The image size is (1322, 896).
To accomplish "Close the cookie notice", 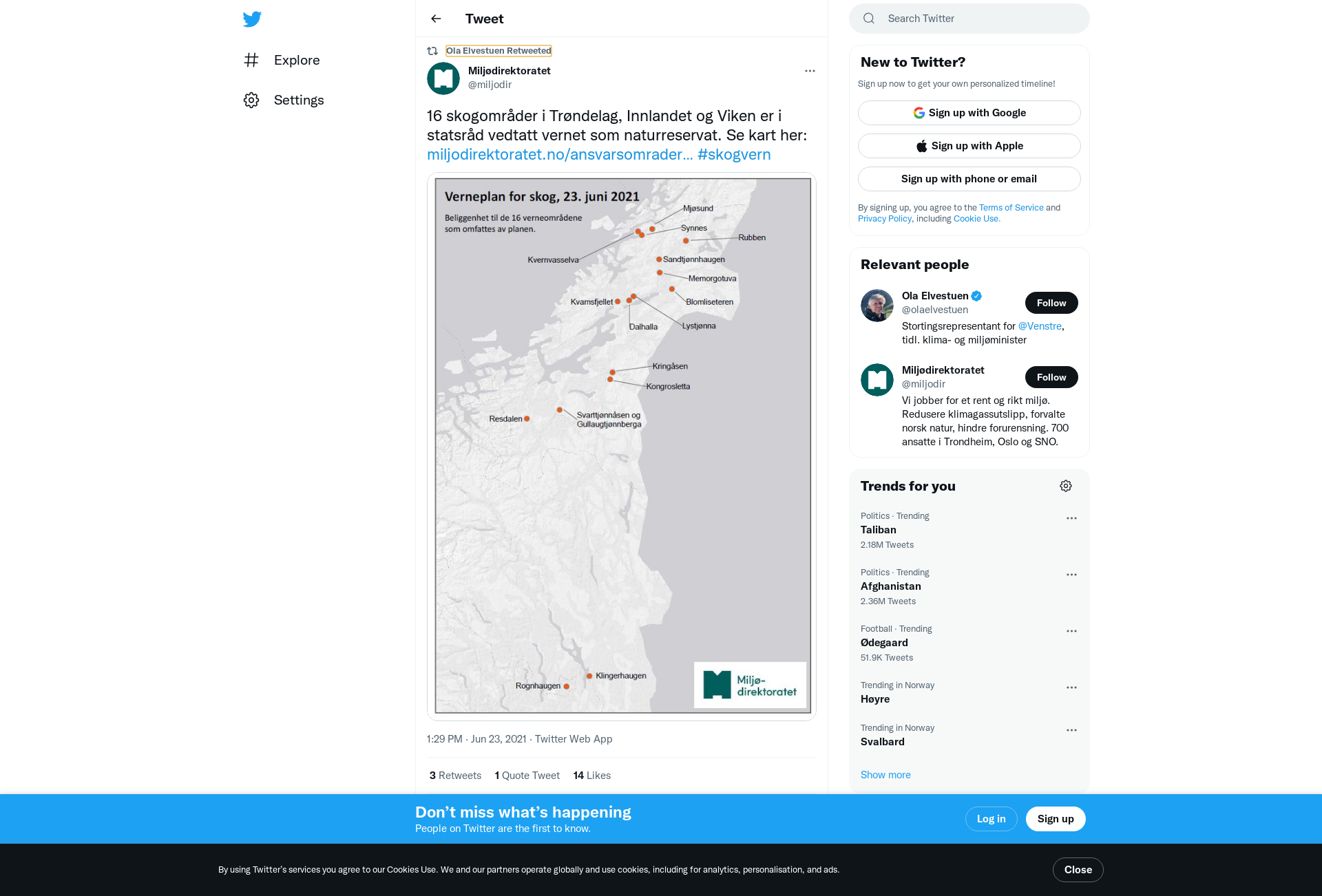I will click(x=1078, y=870).
